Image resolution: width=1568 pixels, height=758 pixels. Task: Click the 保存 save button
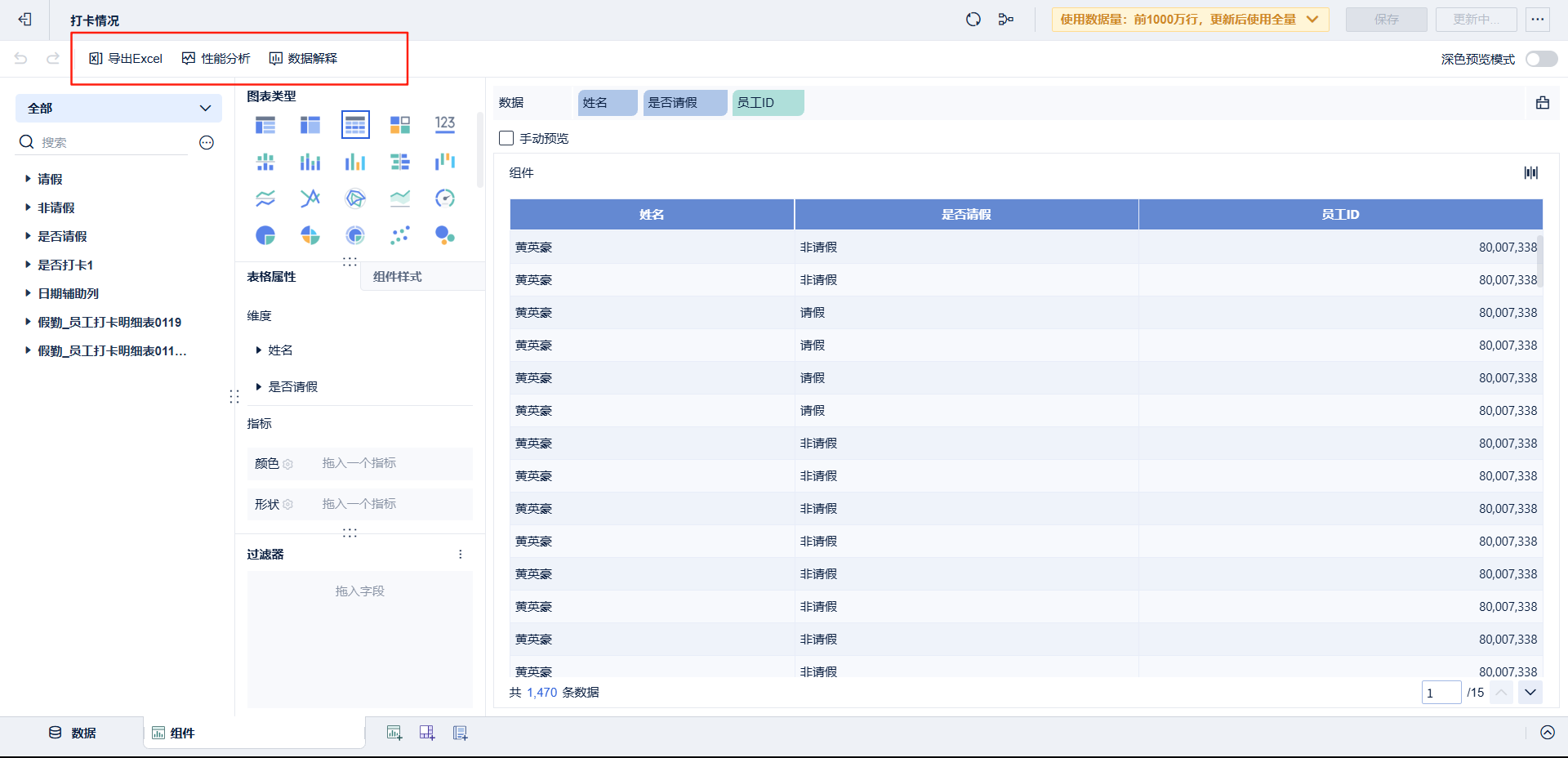pos(1387,20)
